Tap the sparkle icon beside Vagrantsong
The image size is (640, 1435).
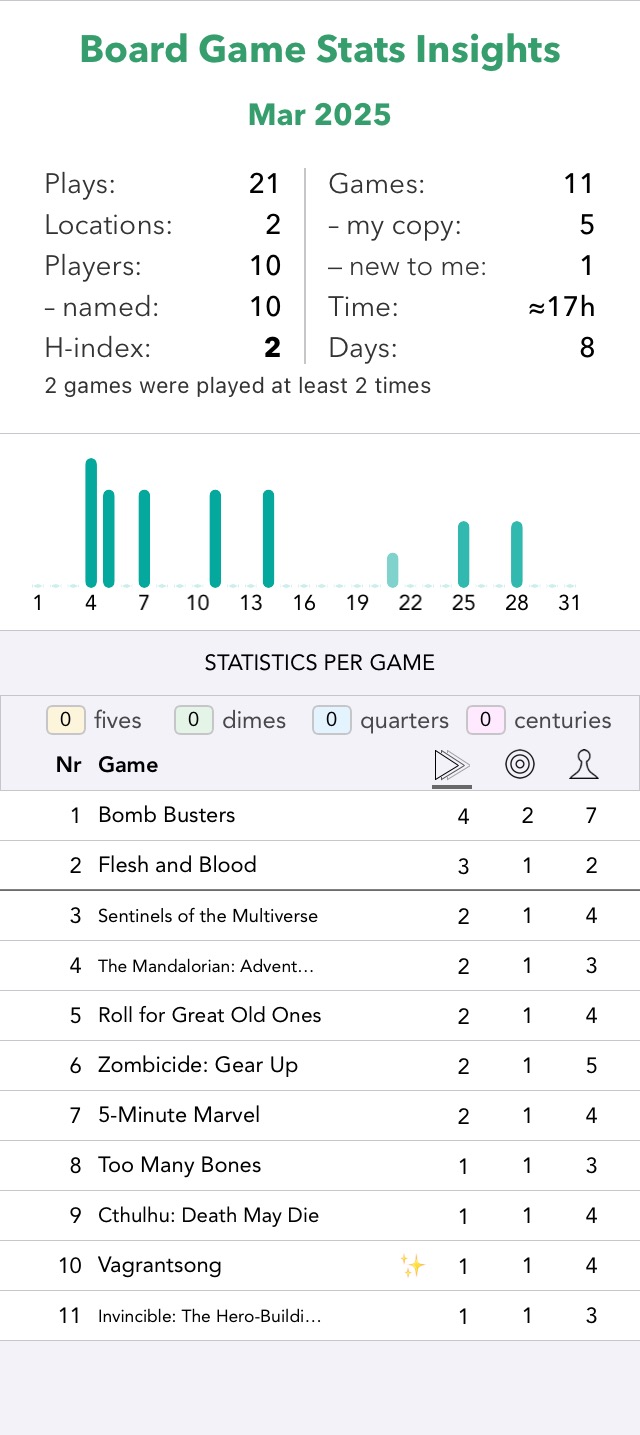click(x=412, y=1266)
